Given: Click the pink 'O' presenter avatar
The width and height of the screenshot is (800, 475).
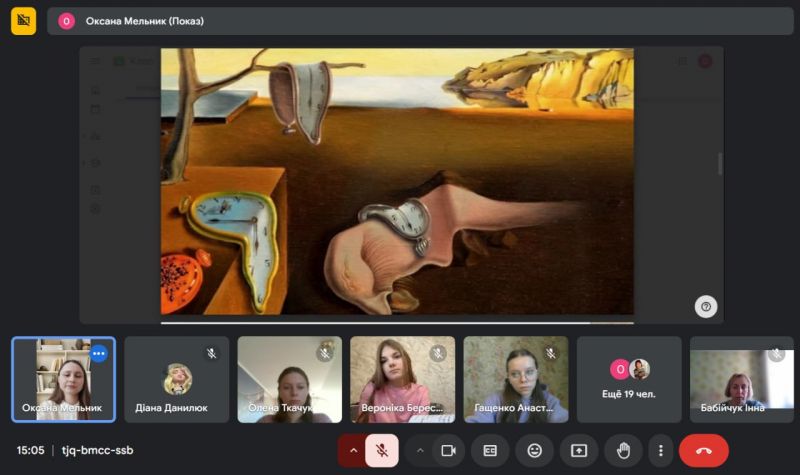Looking at the screenshot, I should point(66,21).
